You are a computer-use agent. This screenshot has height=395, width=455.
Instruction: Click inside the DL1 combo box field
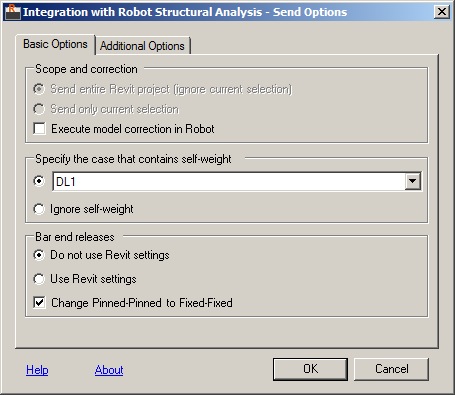(x=229, y=182)
